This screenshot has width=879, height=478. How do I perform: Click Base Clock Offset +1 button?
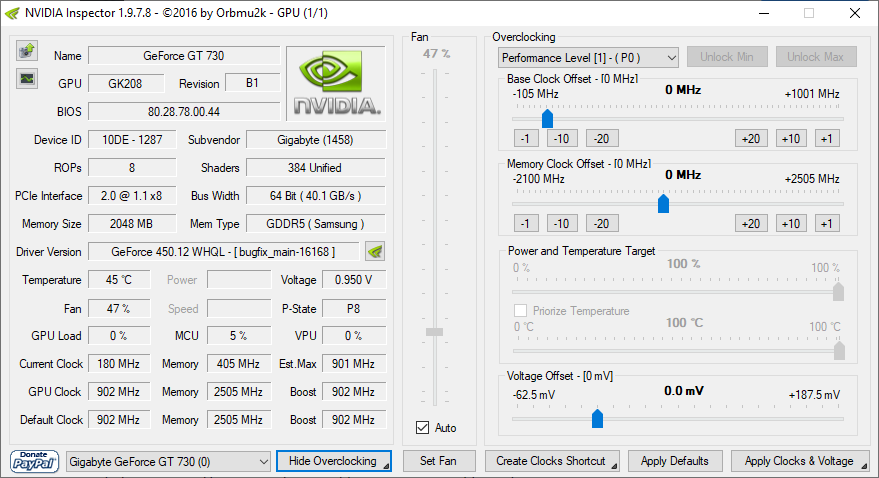[x=827, y=138]
